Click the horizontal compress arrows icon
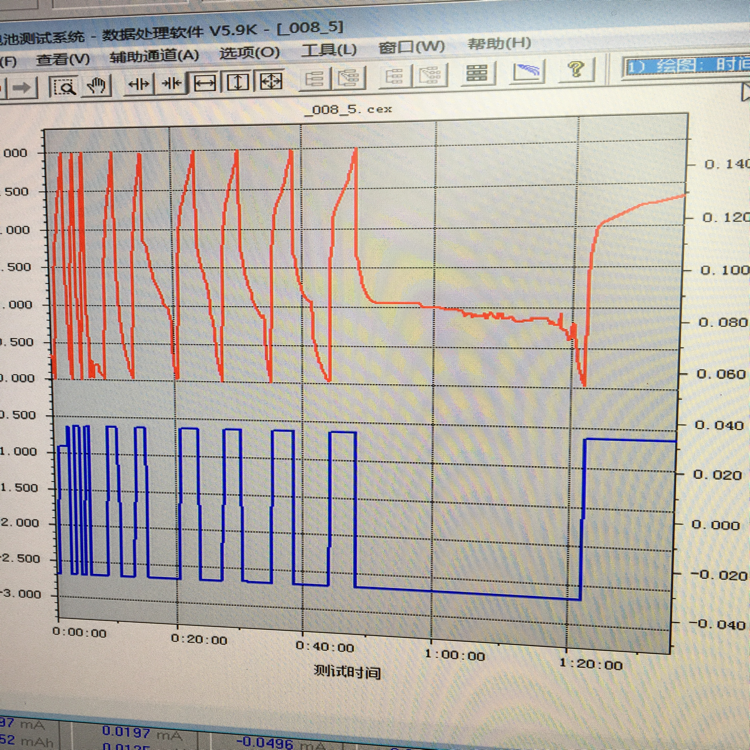This screenshot has height=750, width=750. pos(171,83)
